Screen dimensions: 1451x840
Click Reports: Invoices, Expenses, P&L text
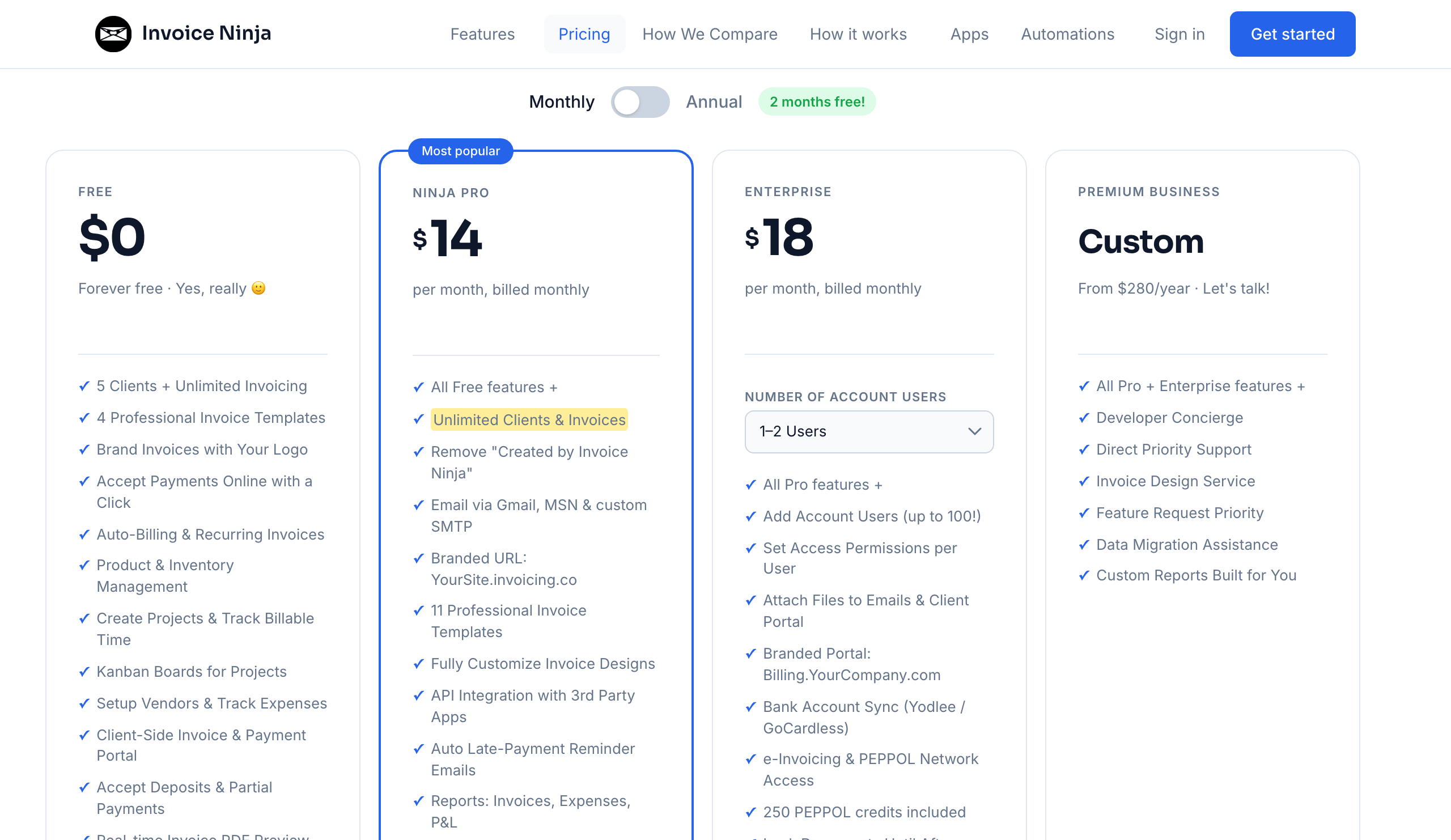tap(531, 811)
